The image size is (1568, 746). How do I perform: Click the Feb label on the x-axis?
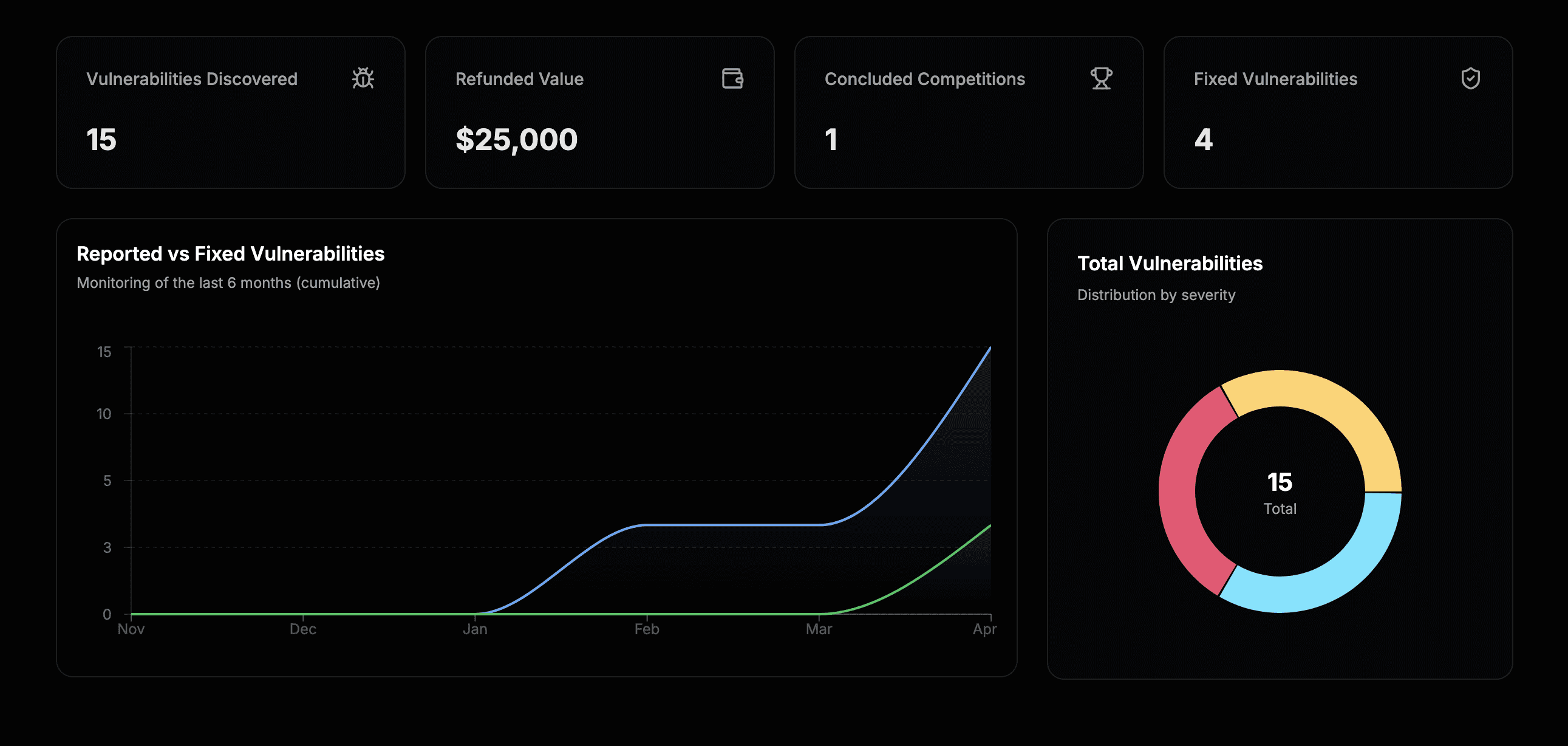pyautogui.click(x=646, y=629)
